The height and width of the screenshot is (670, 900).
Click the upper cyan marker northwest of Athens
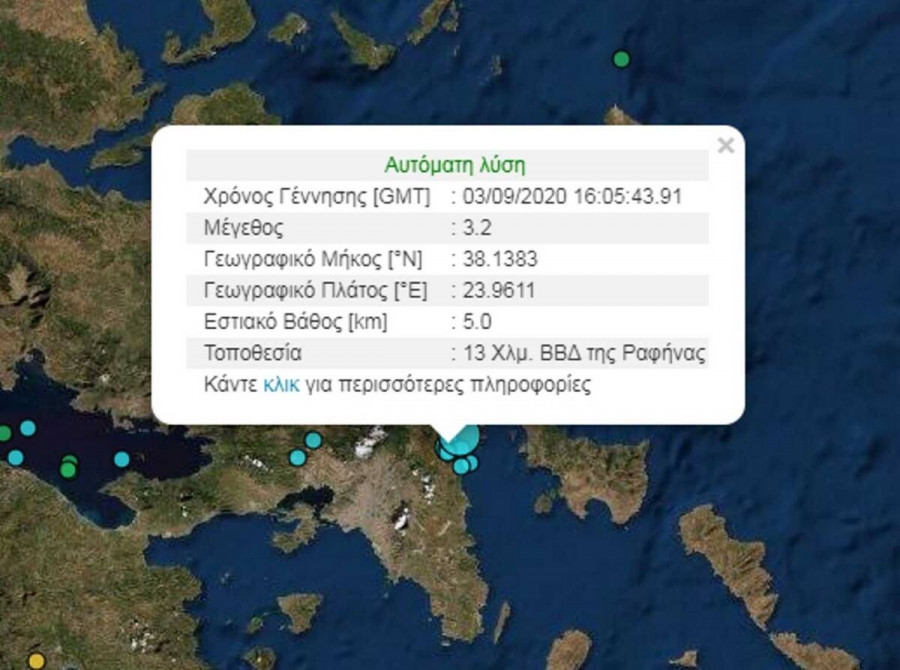(x=313, y=440)
